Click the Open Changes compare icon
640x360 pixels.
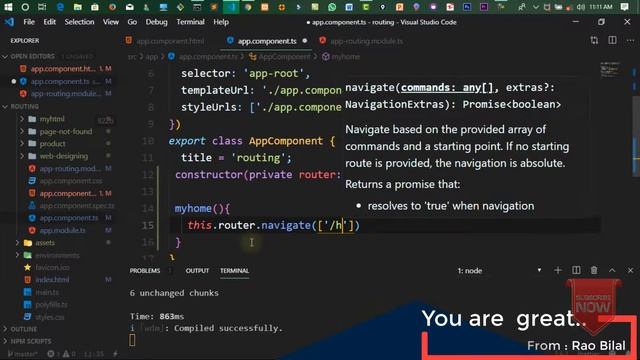coord(594,40)
